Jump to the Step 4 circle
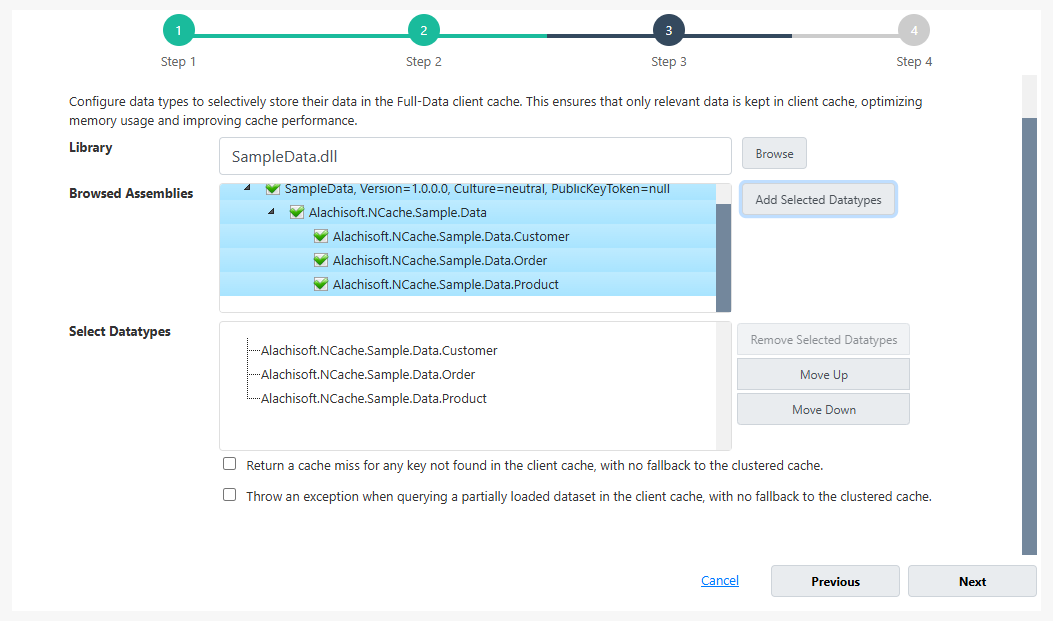The height and width of the screenshot is (621, 1053). pyautogui.click(x=914, y=30)
